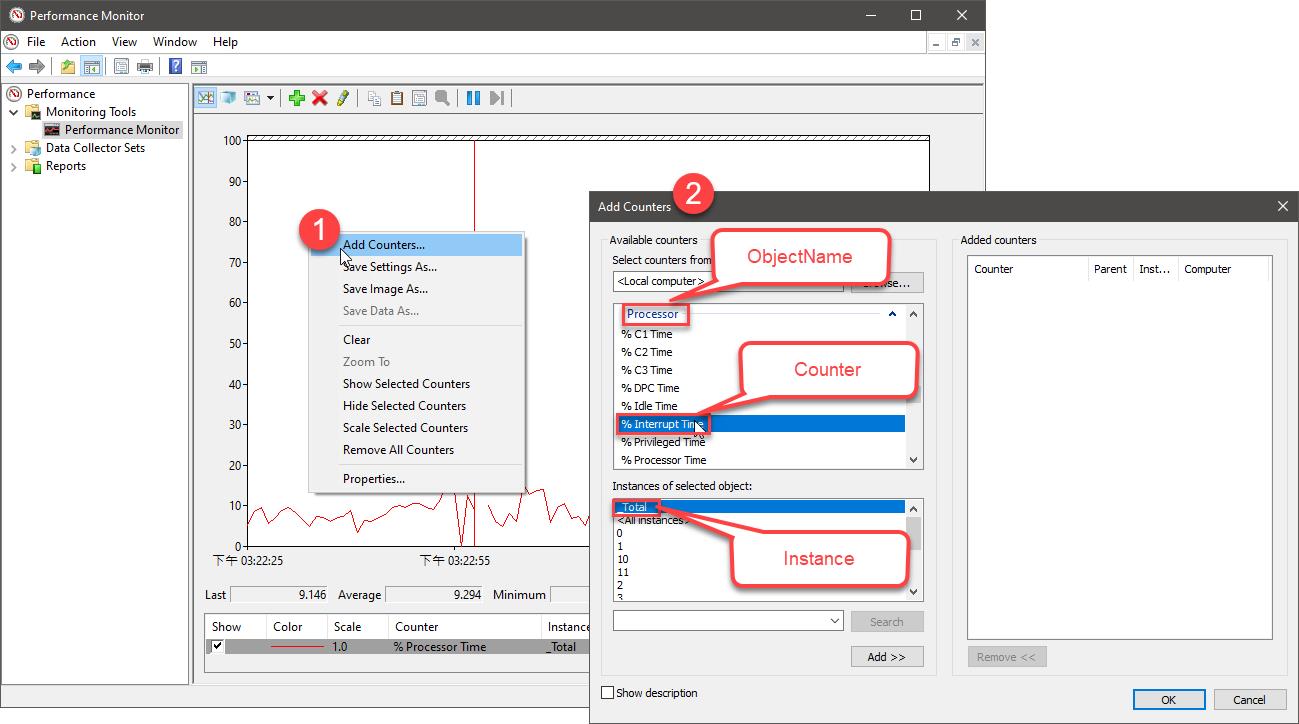Click the blue Help icon in toolbar

click(175, 67)
